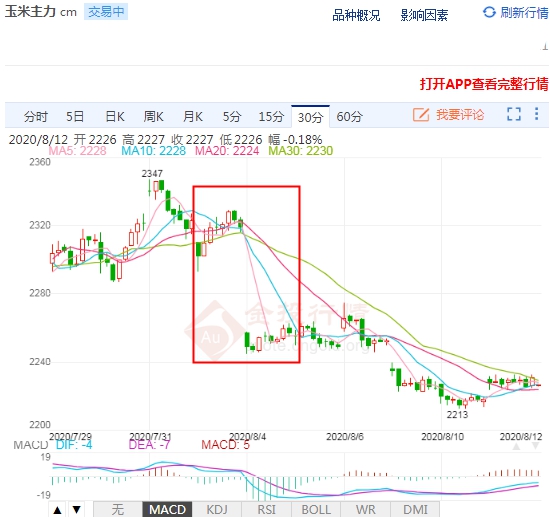Click the MA20: 2224 legend label
The image size is (550, 517).
click(227, 151)
